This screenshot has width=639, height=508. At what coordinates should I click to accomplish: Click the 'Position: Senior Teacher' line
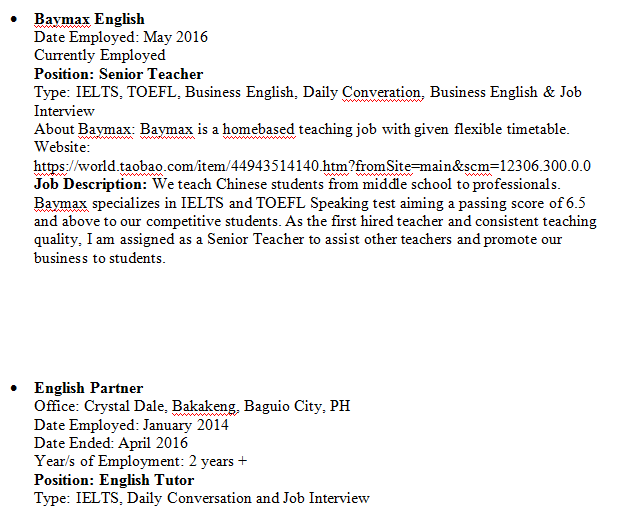click(x=118, y=74)
